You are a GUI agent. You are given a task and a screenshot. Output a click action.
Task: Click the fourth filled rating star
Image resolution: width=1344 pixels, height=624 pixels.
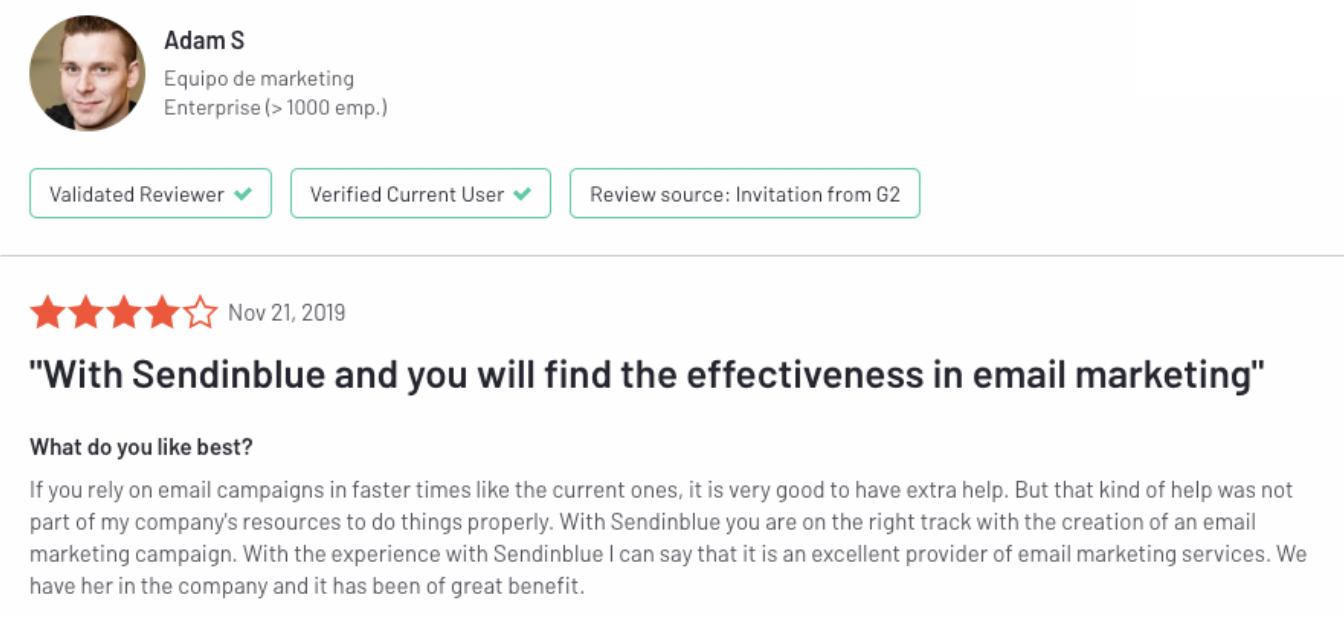pyautogui.click(x=162, y=313)
